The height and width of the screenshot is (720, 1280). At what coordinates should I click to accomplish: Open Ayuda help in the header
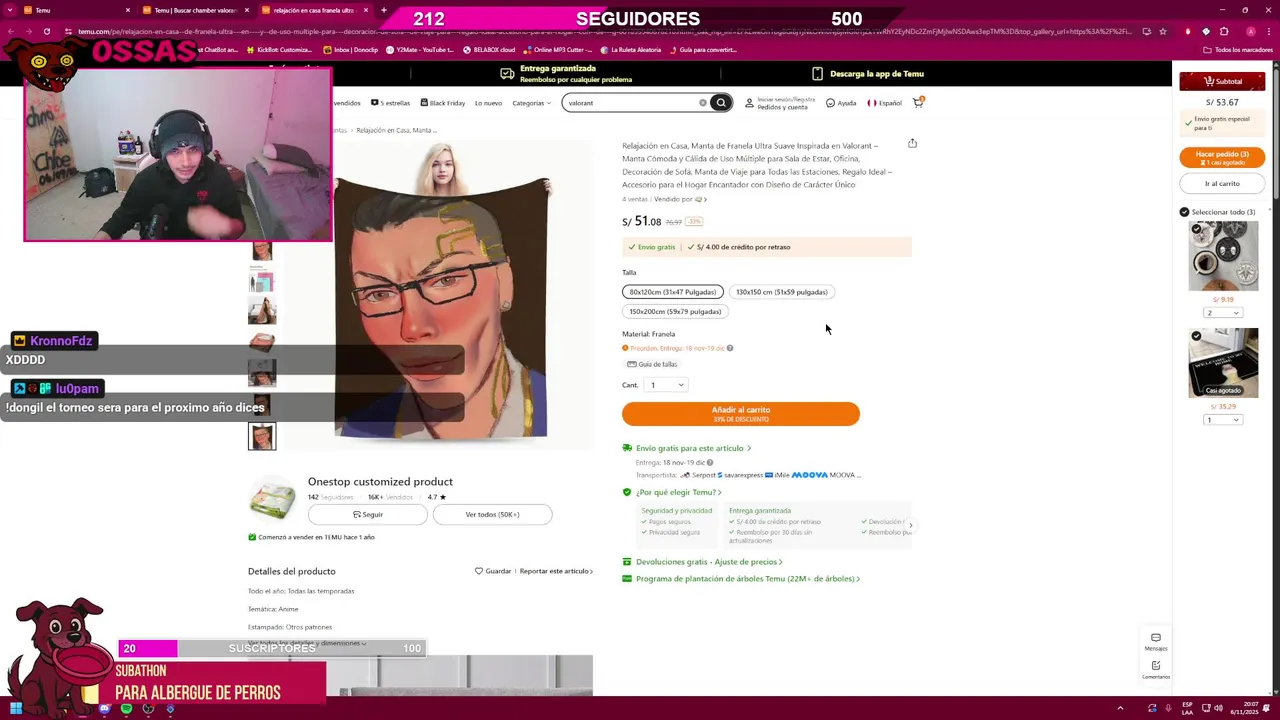[841, 103]
